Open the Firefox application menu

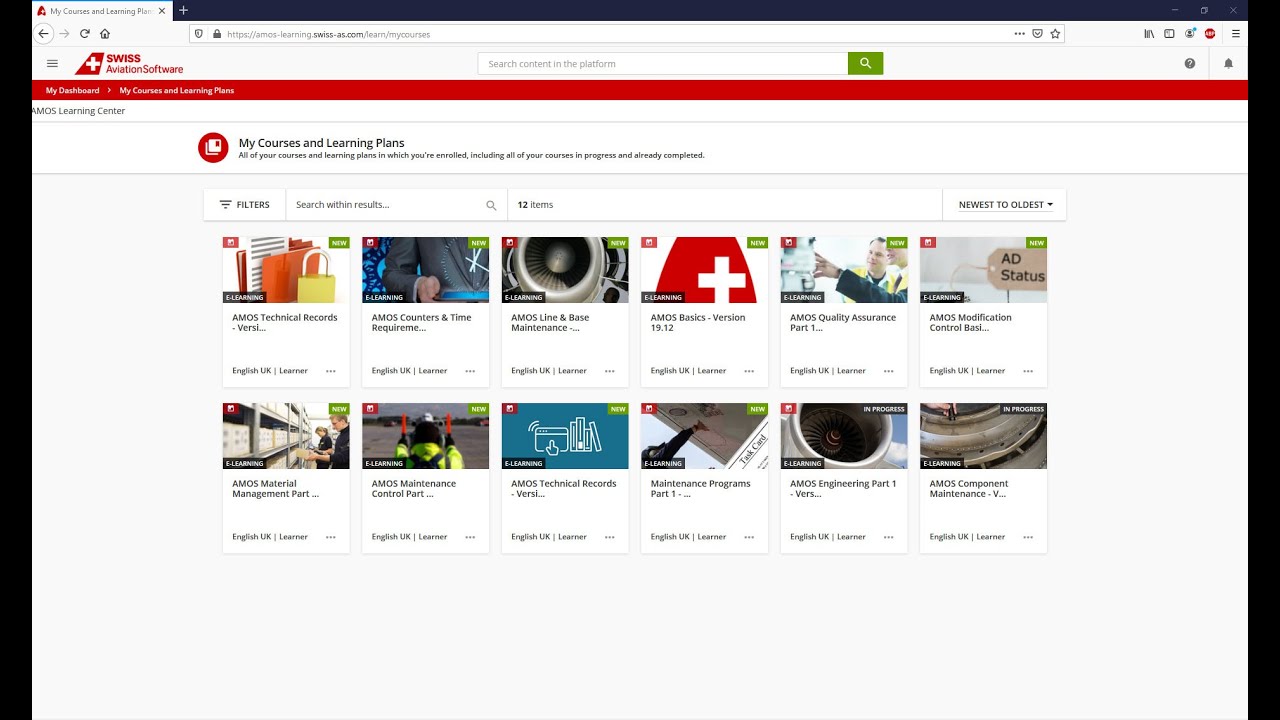click(x=1236, y=33)
